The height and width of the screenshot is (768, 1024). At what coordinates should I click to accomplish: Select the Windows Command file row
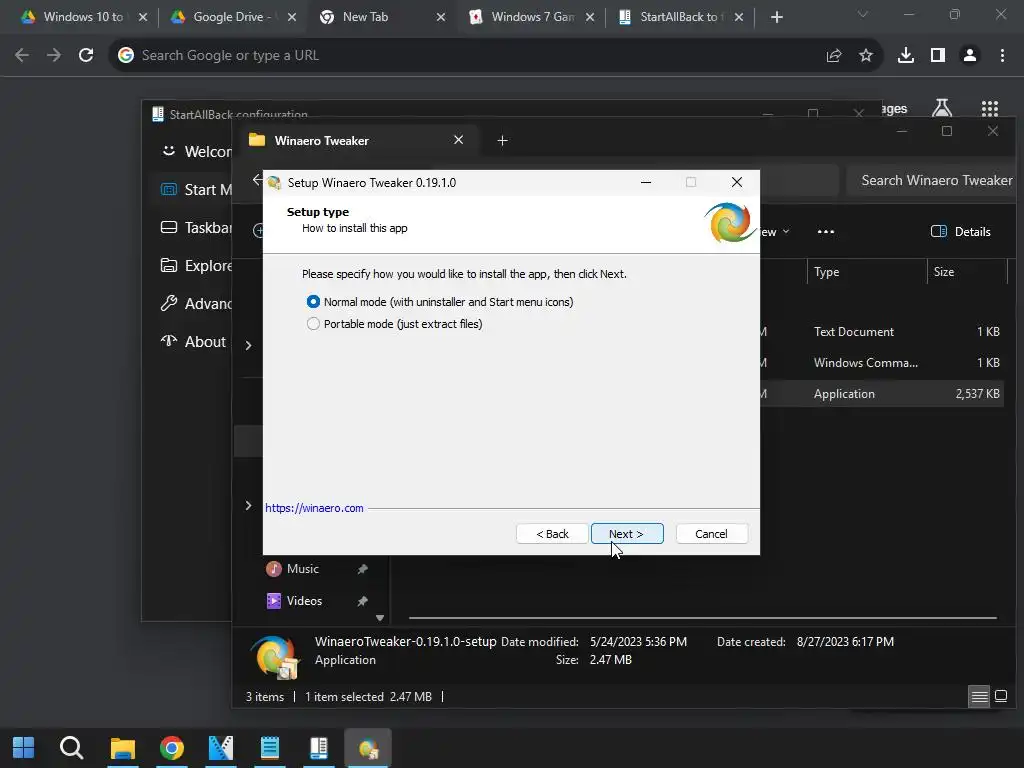pyautogui.click(x=882, y=362)
